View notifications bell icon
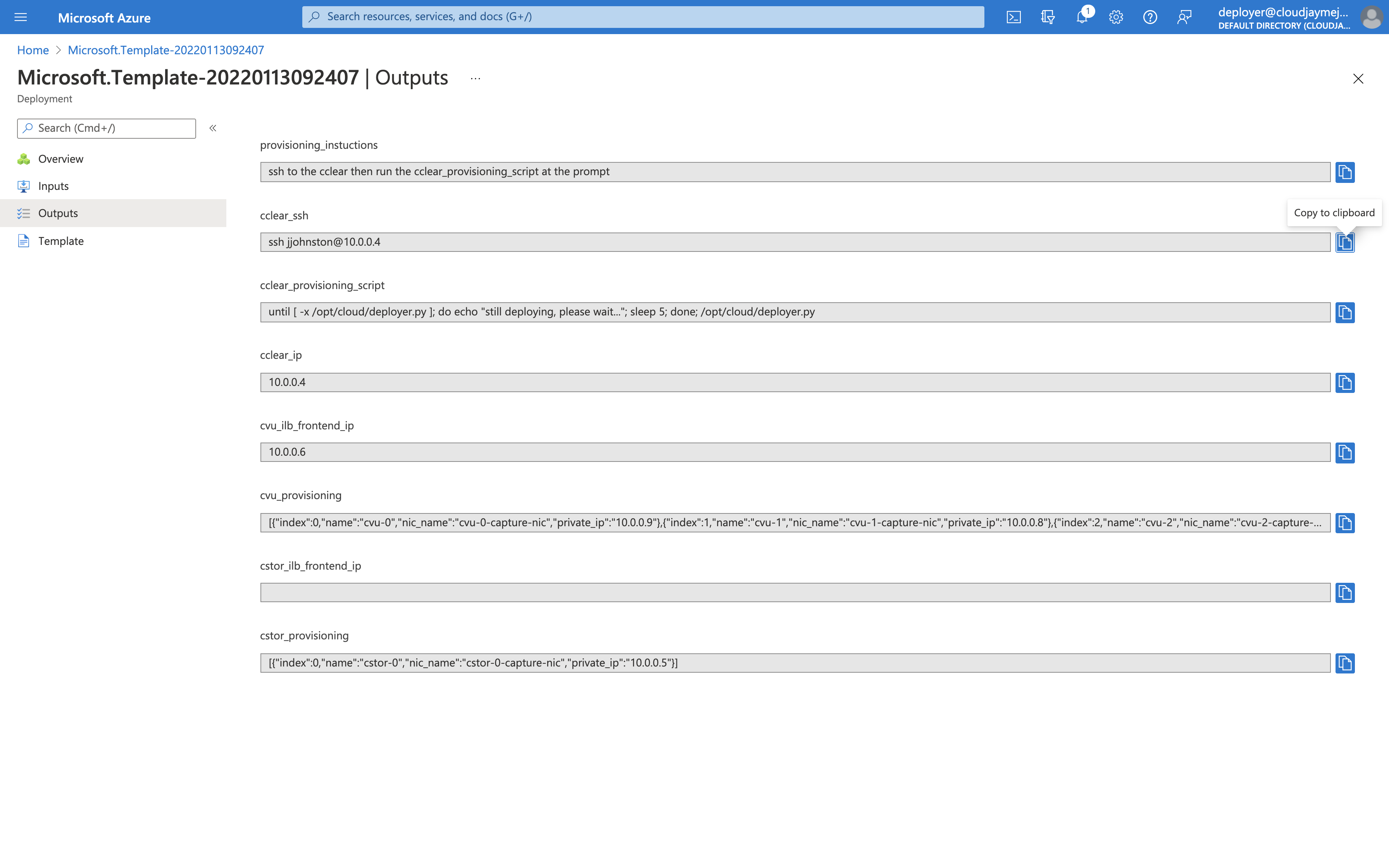Screen dimensions: 1389x868 click(x=1082, y=17)
